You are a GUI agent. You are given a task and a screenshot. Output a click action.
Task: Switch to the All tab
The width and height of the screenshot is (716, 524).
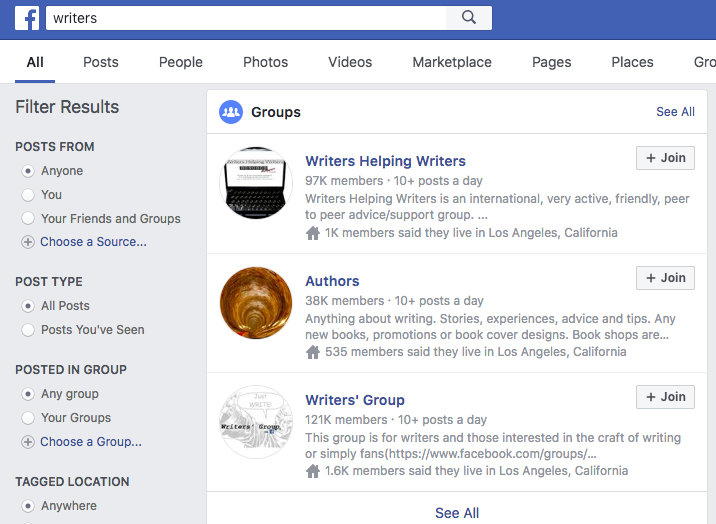pyautogui.click(x=35, y=62)
